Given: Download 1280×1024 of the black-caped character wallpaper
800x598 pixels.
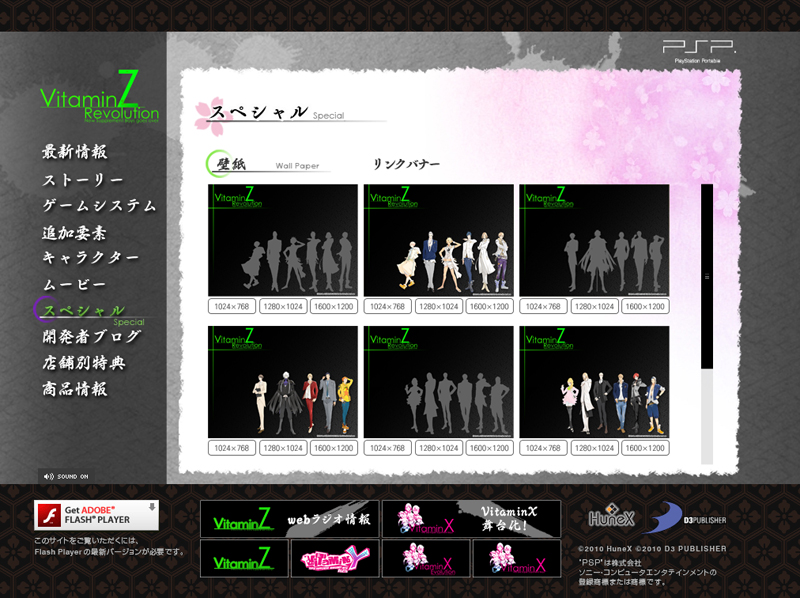Looking at the screenshot, I should pos(283,448).
